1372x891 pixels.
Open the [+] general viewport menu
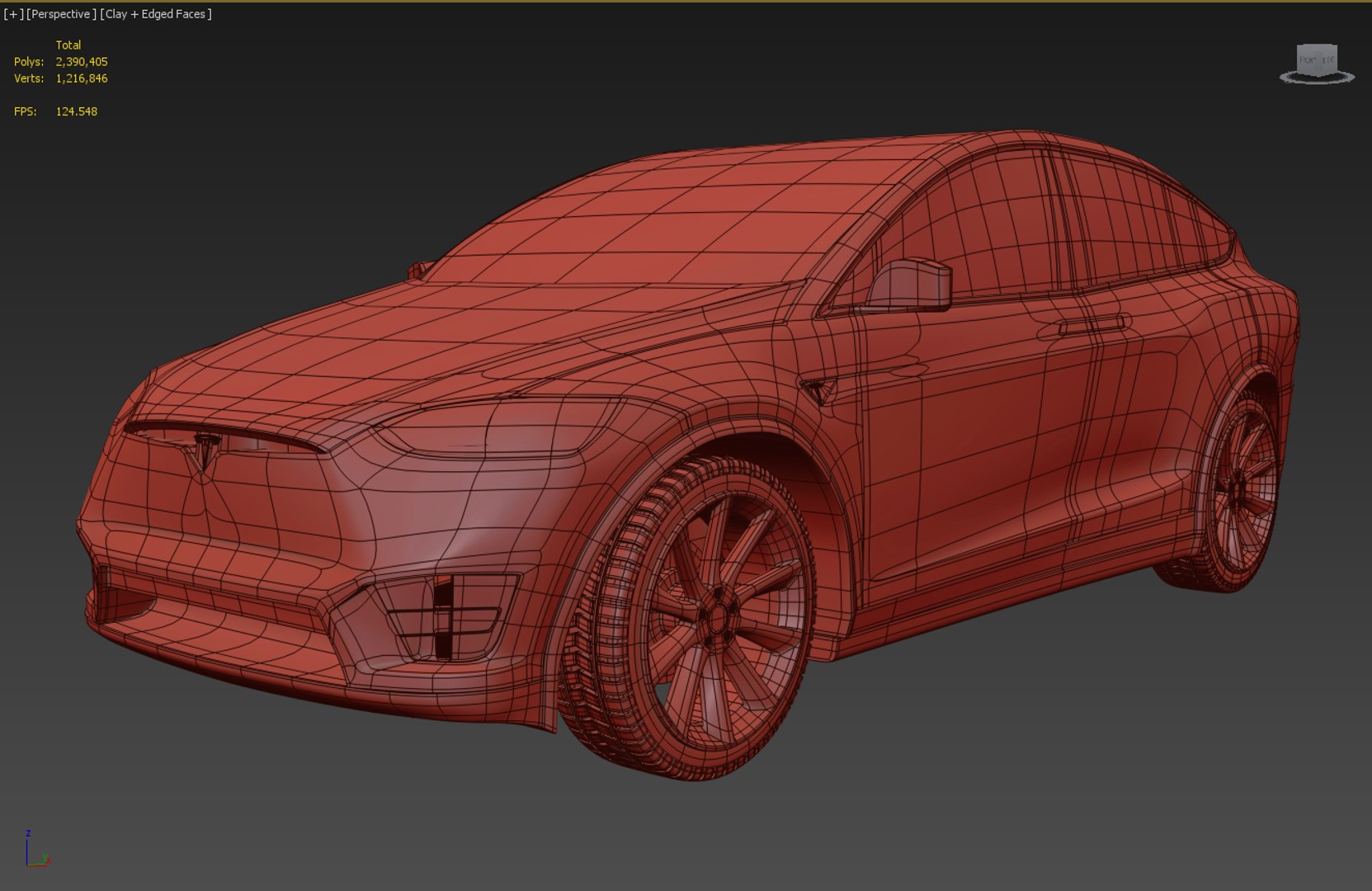[13, 14]
